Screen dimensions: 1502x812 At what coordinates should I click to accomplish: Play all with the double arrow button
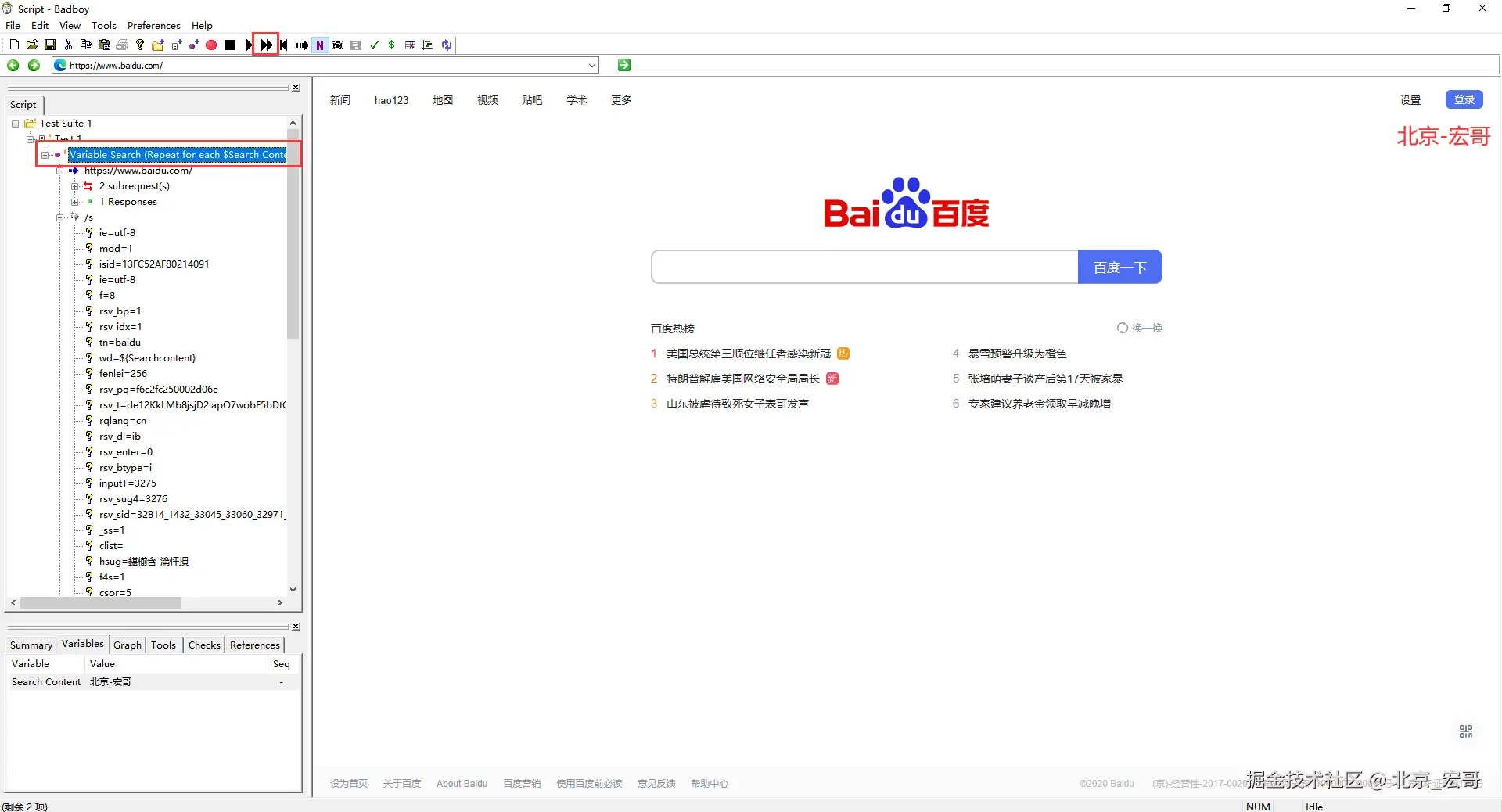[x=266, y=45]
